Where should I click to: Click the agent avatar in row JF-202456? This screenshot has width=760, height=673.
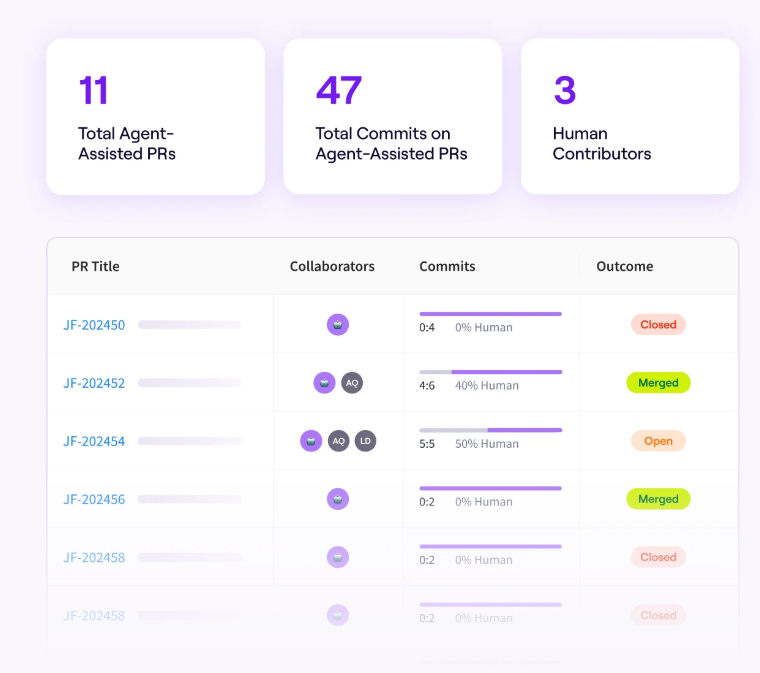pos(338,499)
